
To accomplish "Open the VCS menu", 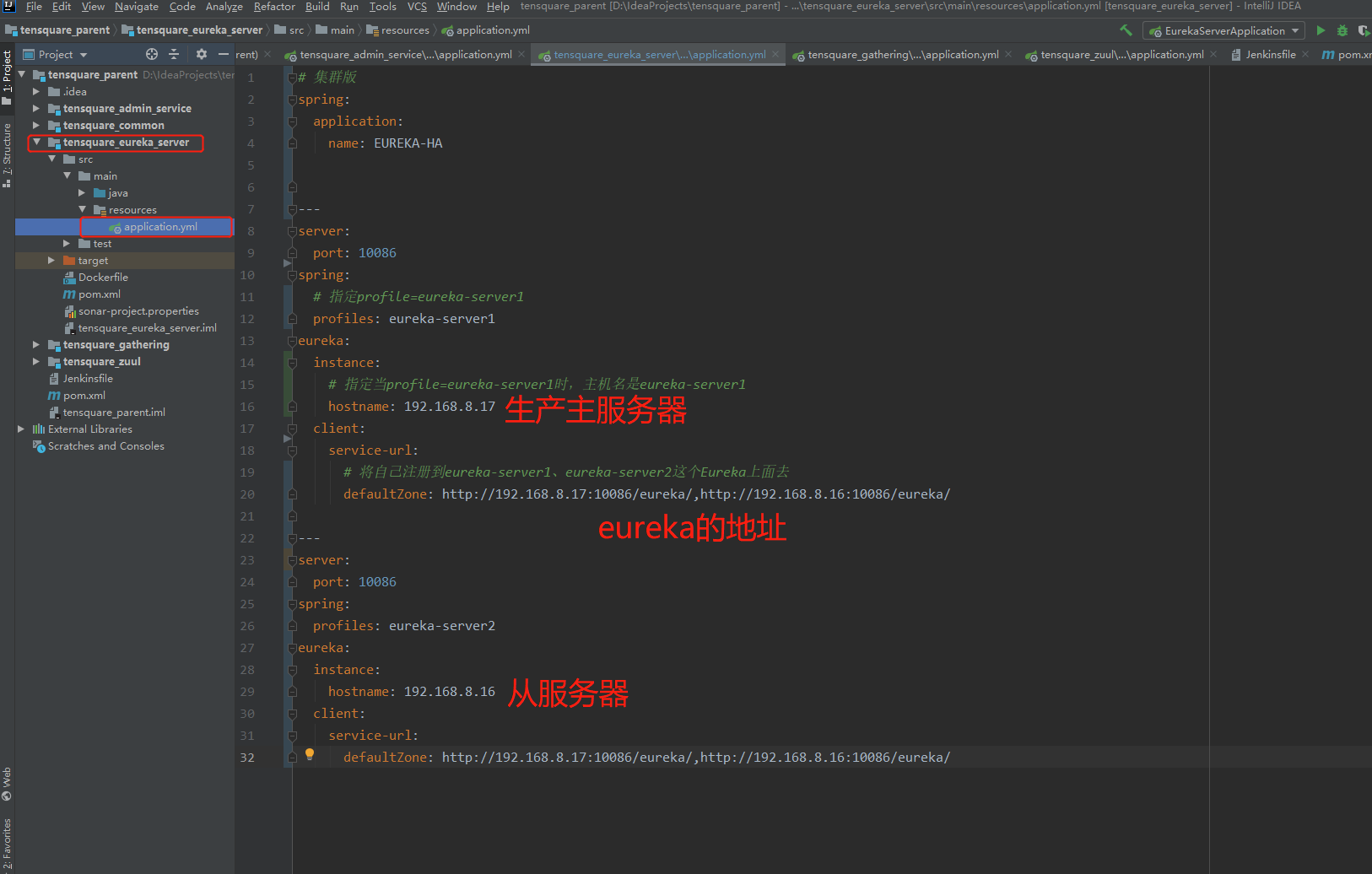I will 417,7.
